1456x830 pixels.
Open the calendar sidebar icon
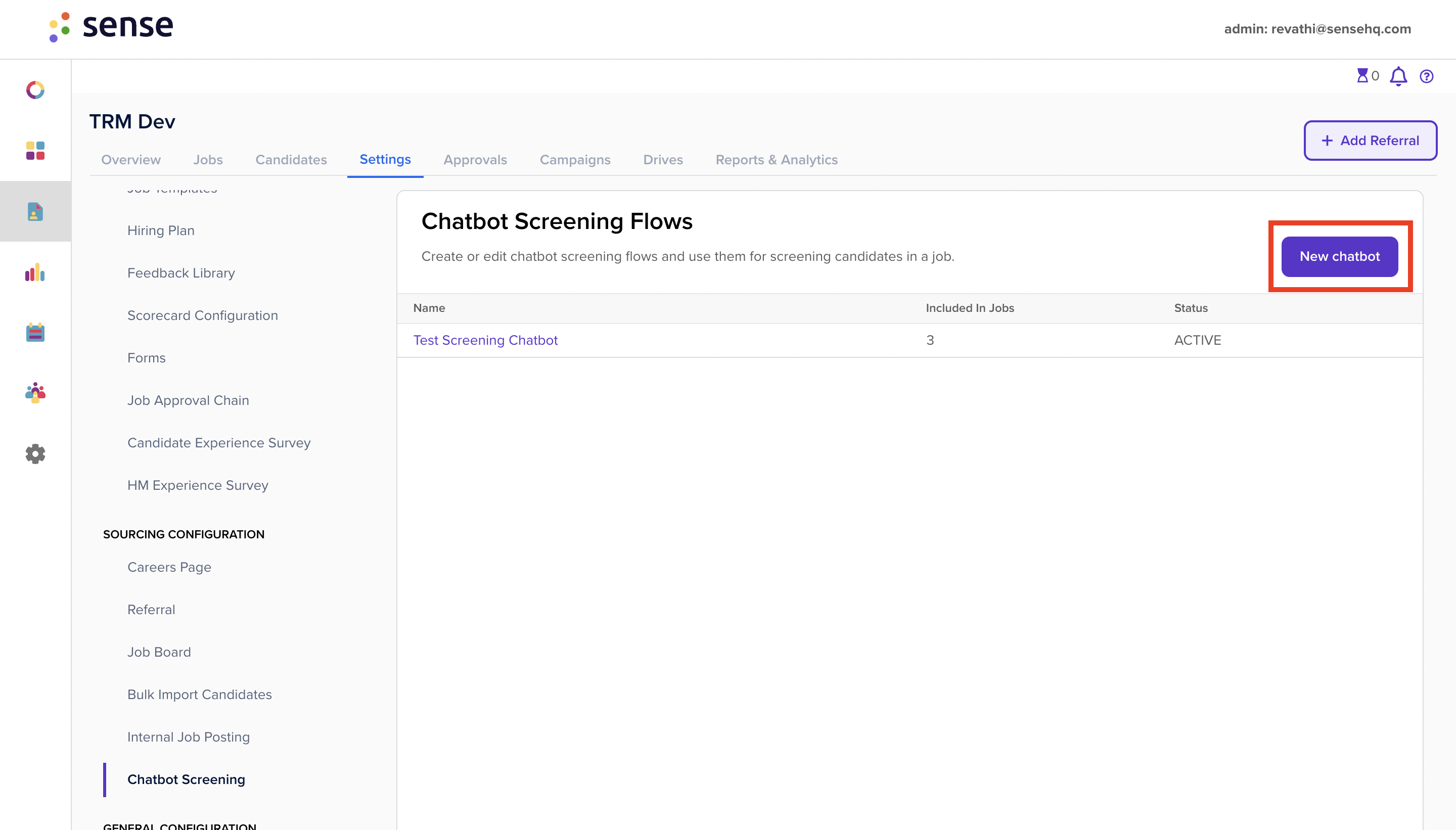(35, 332)
